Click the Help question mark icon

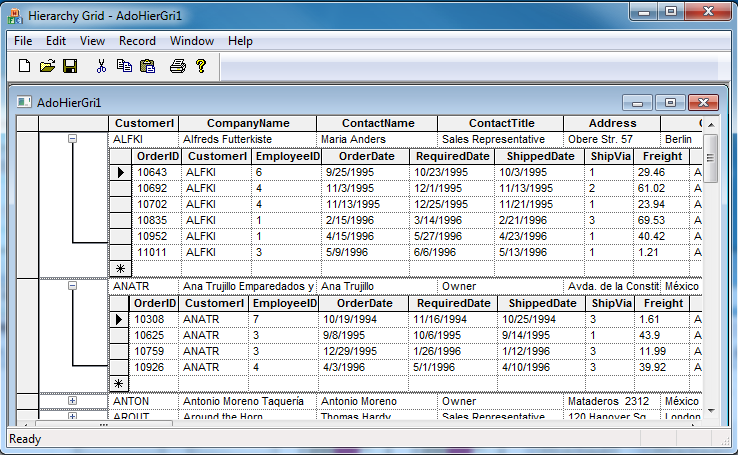pyautogui.click(x=200, y=67)
